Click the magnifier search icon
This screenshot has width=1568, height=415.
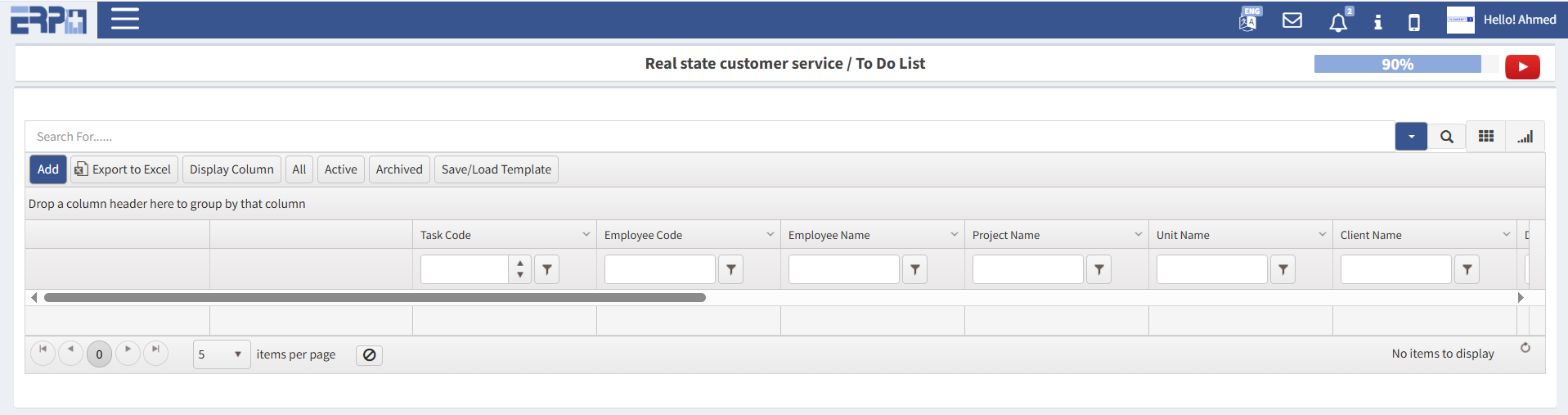pyautogui.click(x=1447, y=137)
